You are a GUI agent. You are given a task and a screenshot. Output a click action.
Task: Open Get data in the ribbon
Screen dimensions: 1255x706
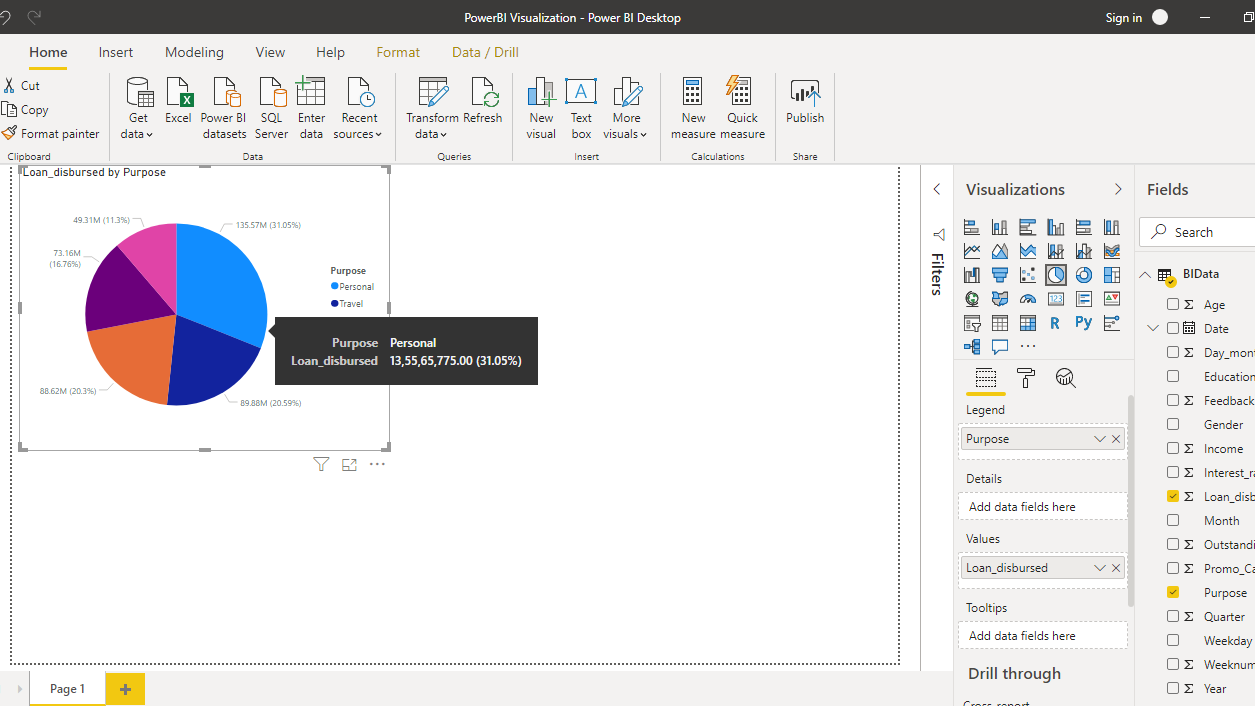(139, 108)
